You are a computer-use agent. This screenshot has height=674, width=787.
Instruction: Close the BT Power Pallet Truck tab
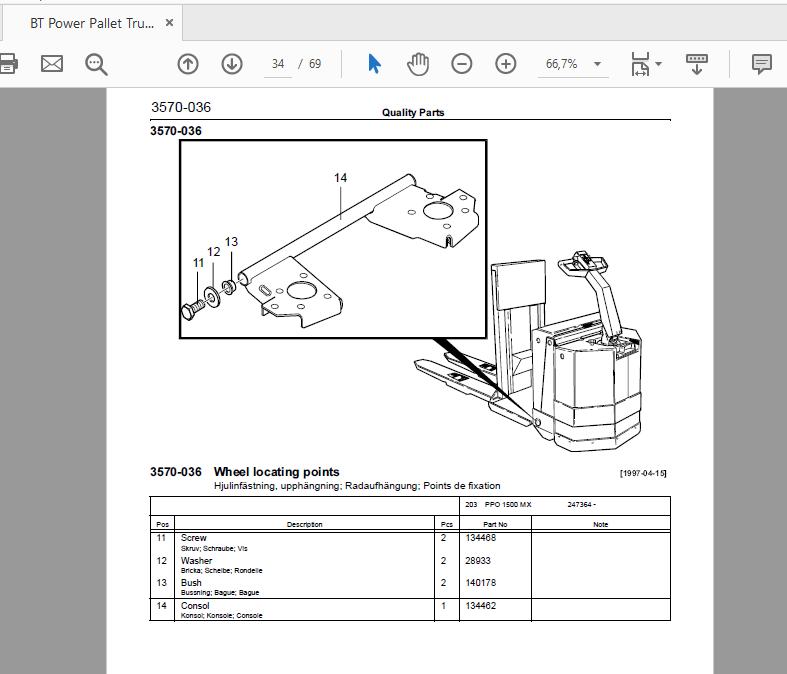170,23
